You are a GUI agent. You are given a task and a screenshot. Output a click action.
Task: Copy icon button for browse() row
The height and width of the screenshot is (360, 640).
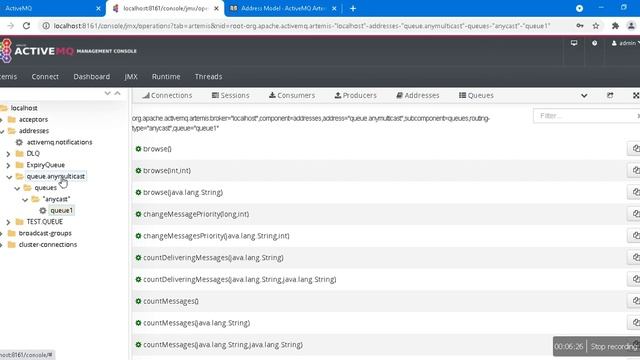click(x=635, y=149)
